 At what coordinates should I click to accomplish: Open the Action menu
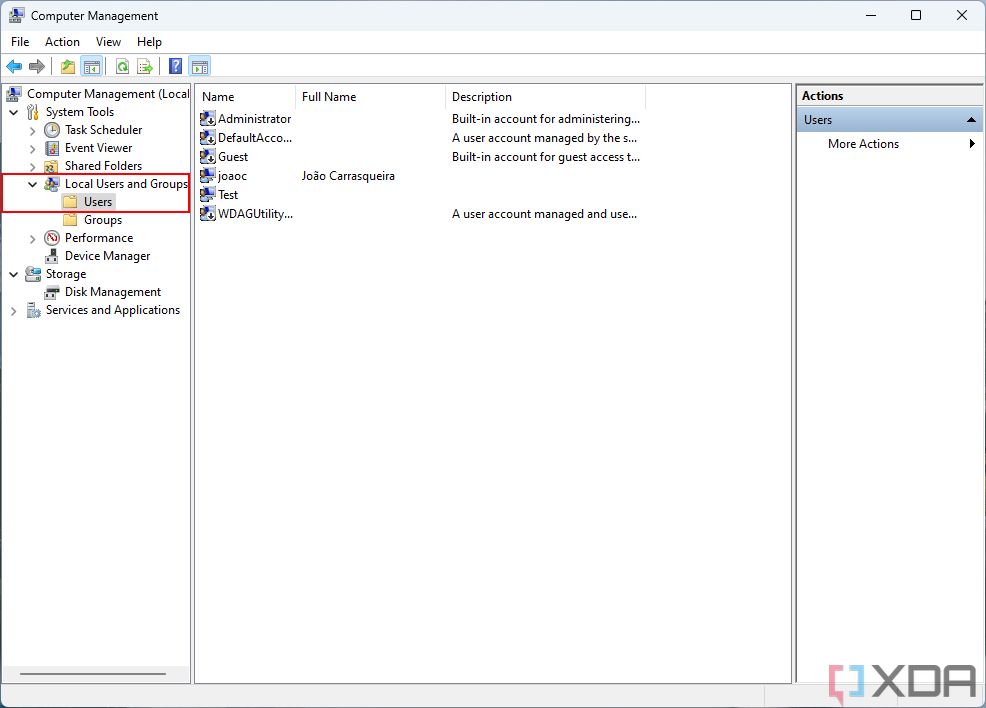point(62,42)
